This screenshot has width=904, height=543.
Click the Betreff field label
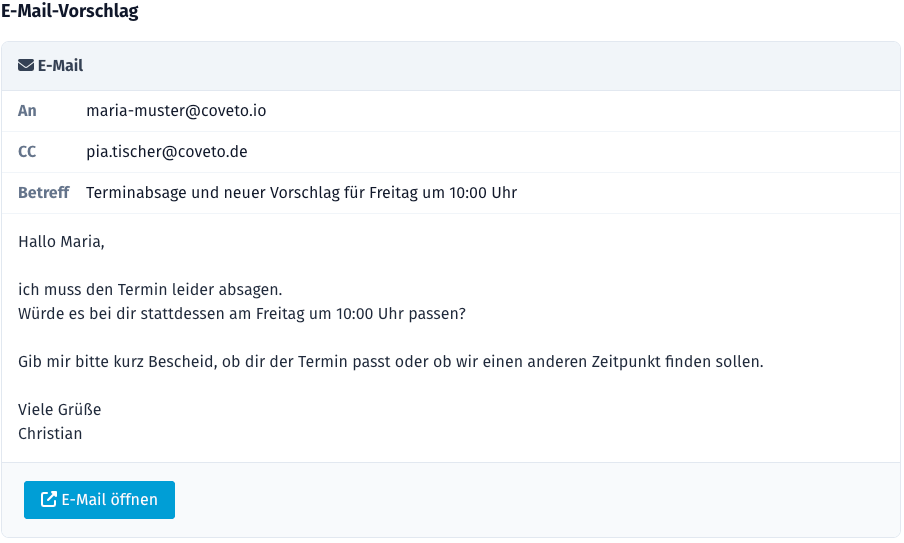pos(44,192)
